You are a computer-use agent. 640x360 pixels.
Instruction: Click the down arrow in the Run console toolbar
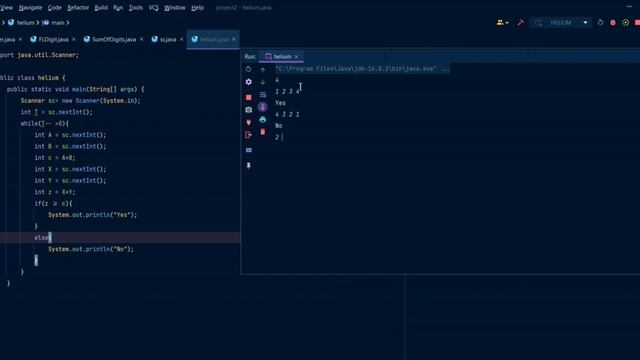[x=262, y=82]
